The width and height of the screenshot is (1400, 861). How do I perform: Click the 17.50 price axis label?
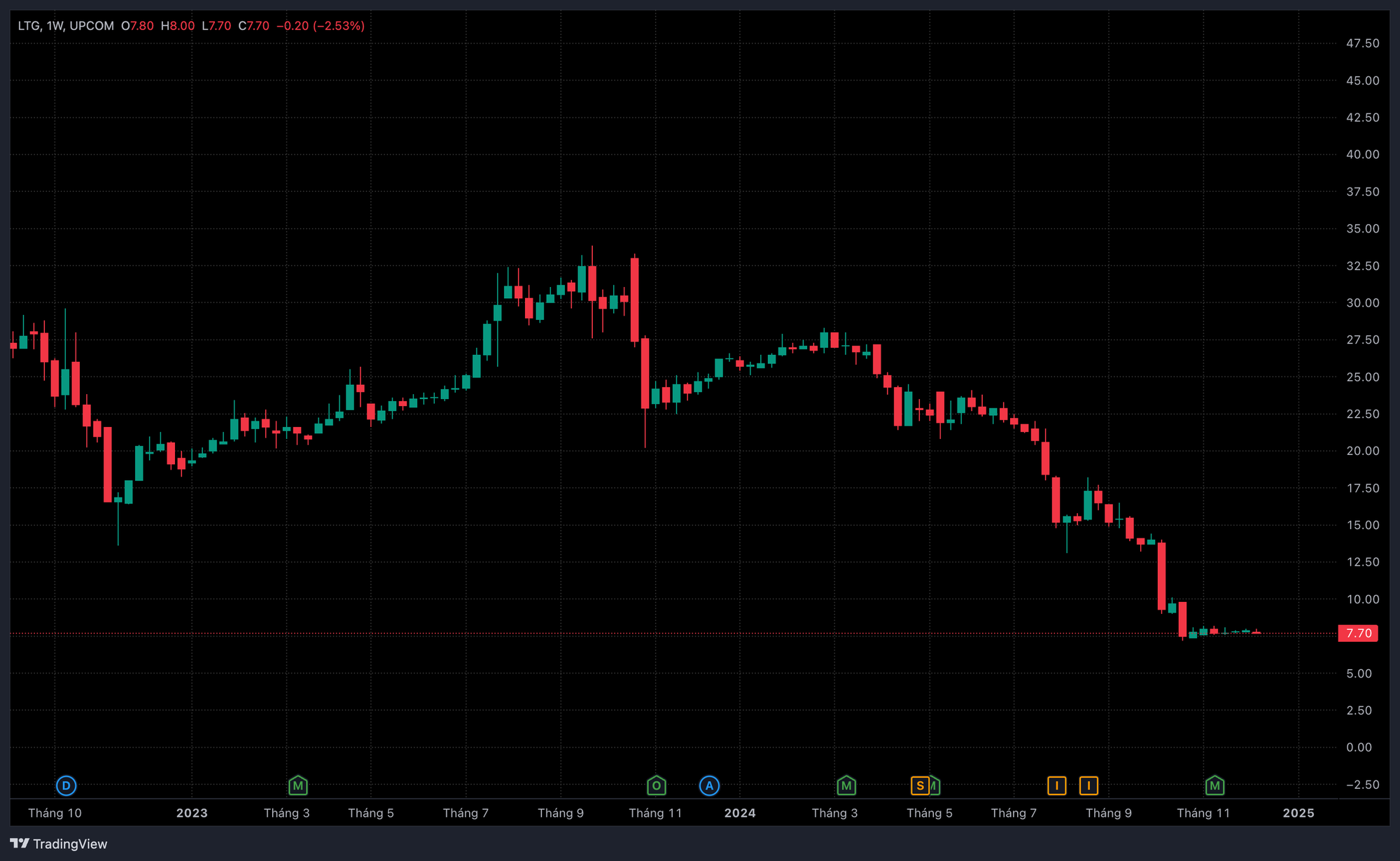1362,488
